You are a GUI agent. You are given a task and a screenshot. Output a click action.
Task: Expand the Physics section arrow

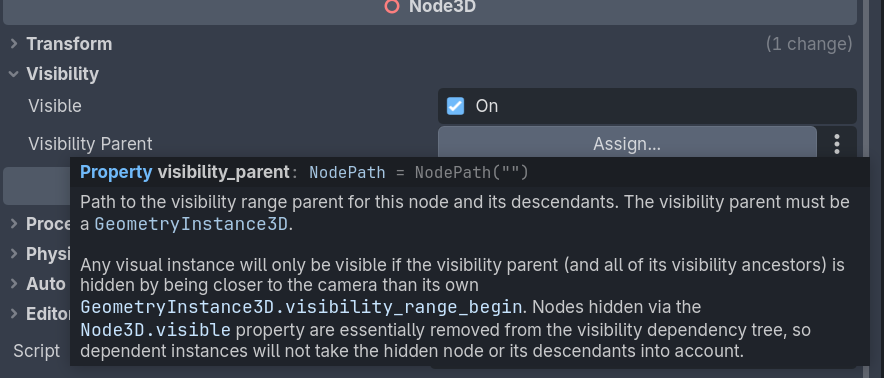(x=14, y=254)
